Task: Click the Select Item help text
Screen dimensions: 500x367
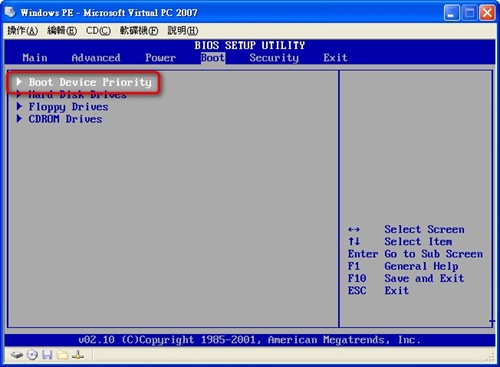Action: tap(418, 242)
